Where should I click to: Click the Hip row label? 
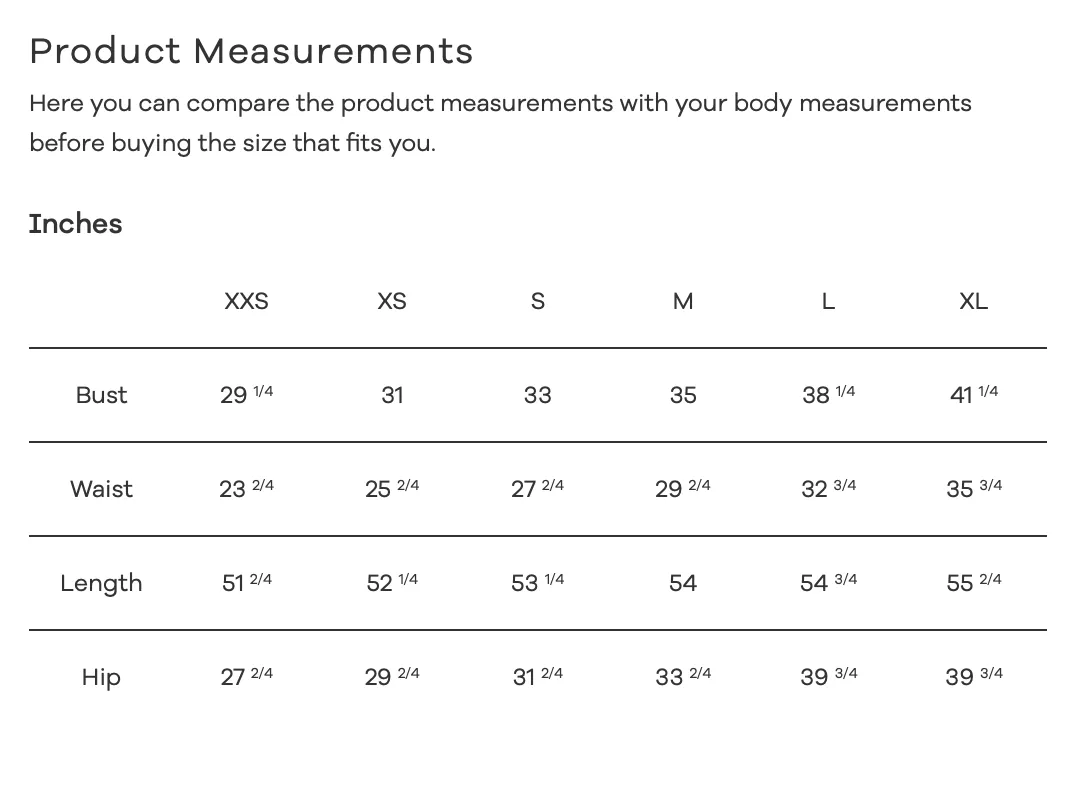[x=101, y=677]
